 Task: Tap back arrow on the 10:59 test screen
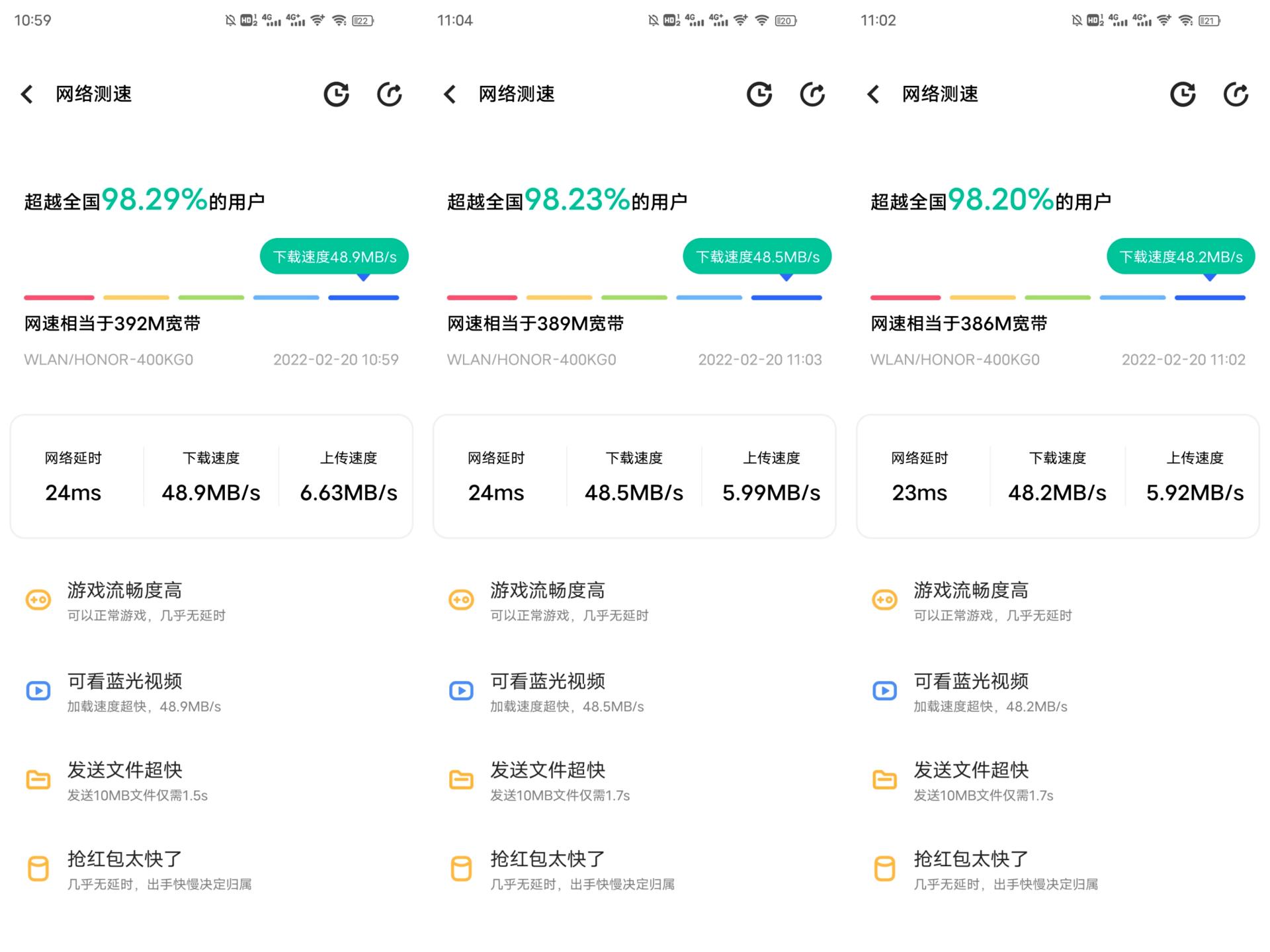click(x=27, y=95)
